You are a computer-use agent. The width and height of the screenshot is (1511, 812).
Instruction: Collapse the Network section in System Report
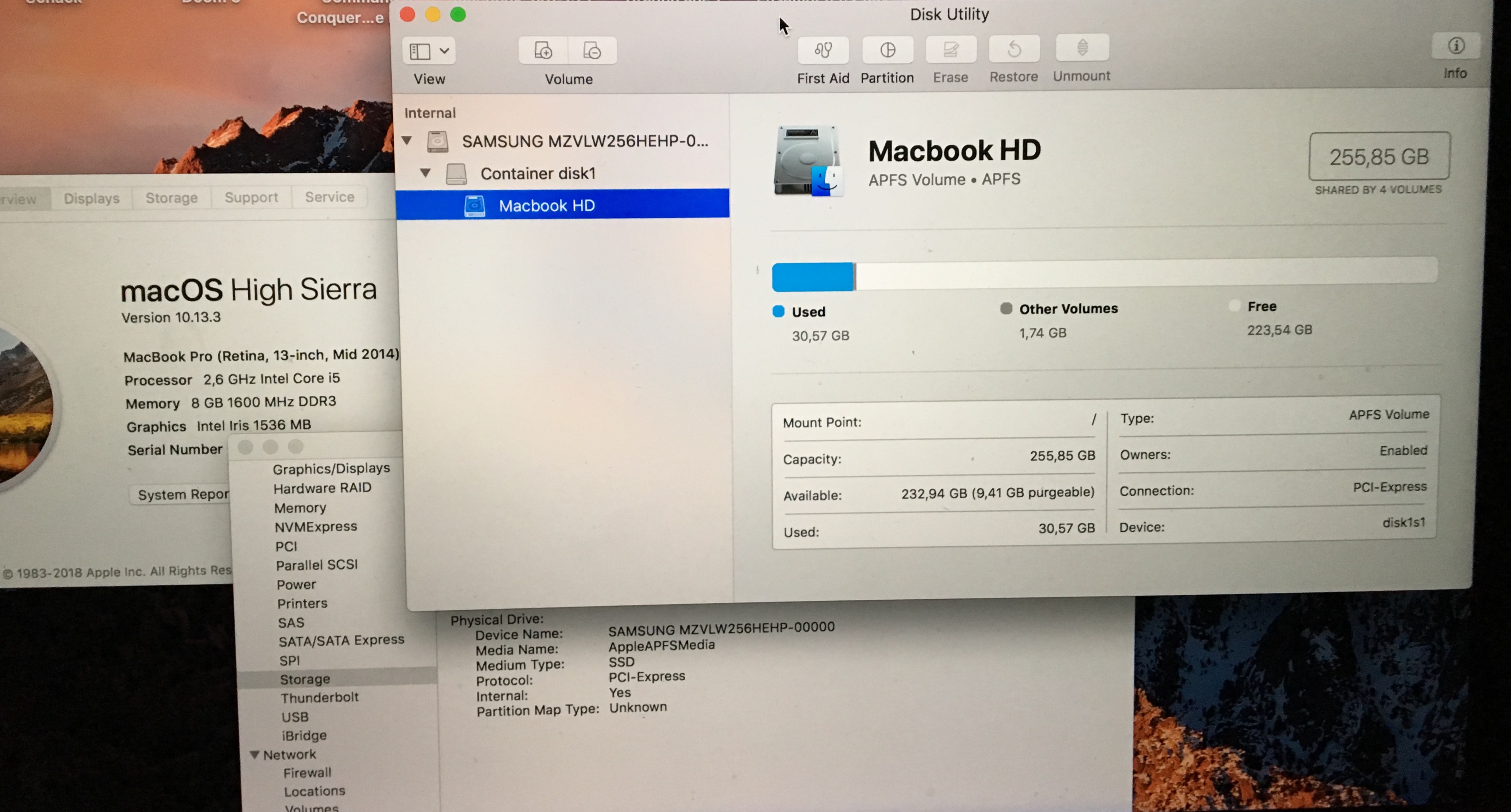pos(255,754)
